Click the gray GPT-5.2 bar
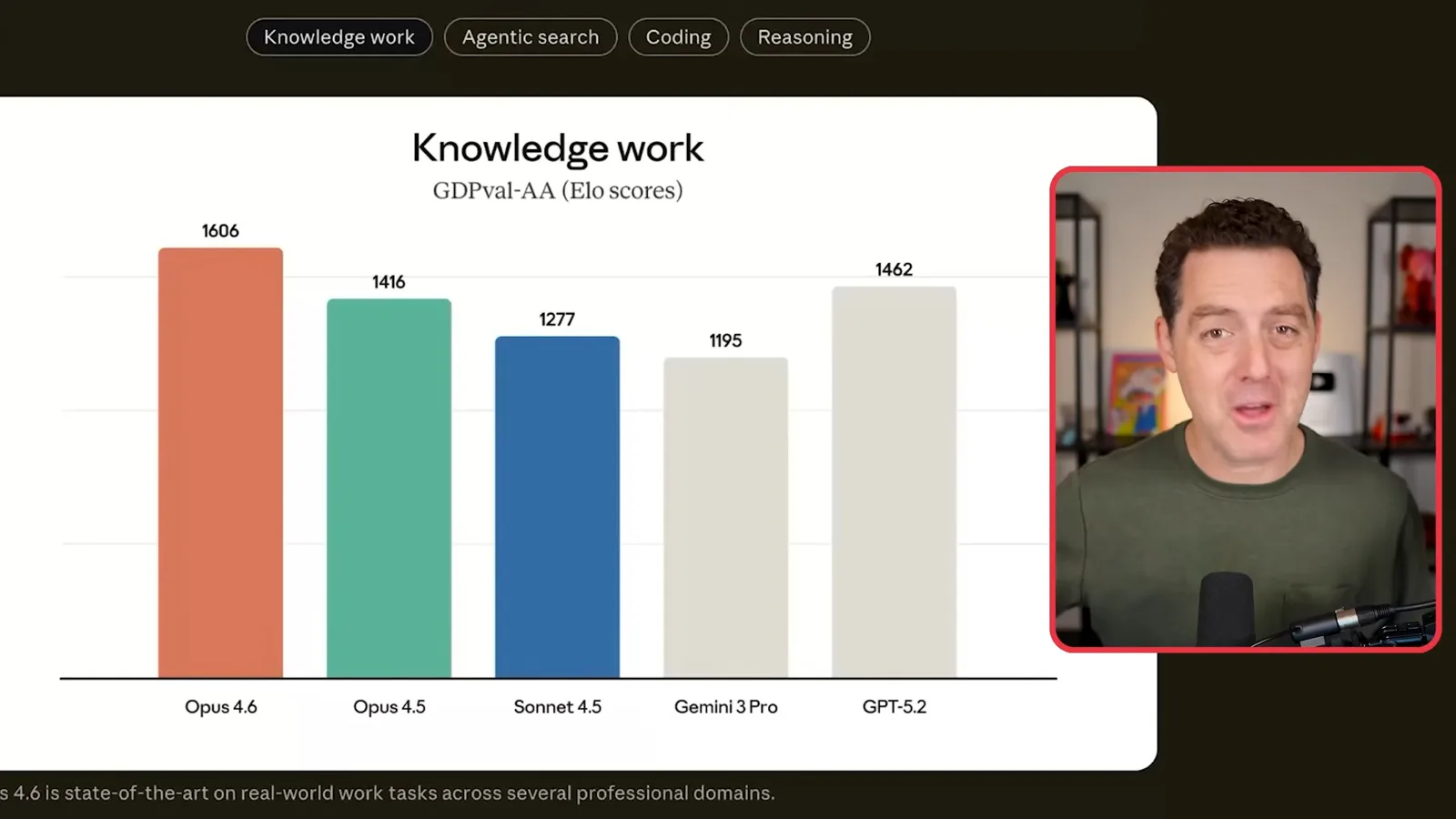Viewport: 1456px width, 819px height. pos(894,482)
